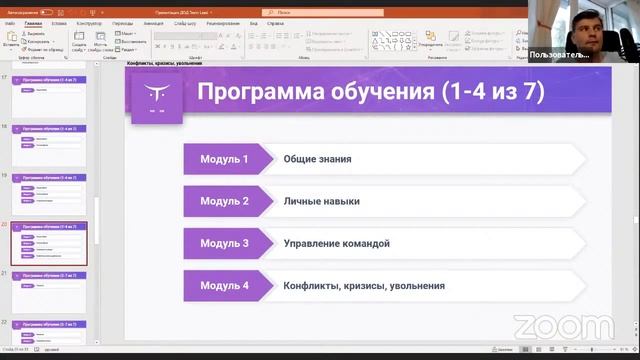Open the Help (Справка) tab
The width and height of the screenshot is (640, 360).
[276, 24]
